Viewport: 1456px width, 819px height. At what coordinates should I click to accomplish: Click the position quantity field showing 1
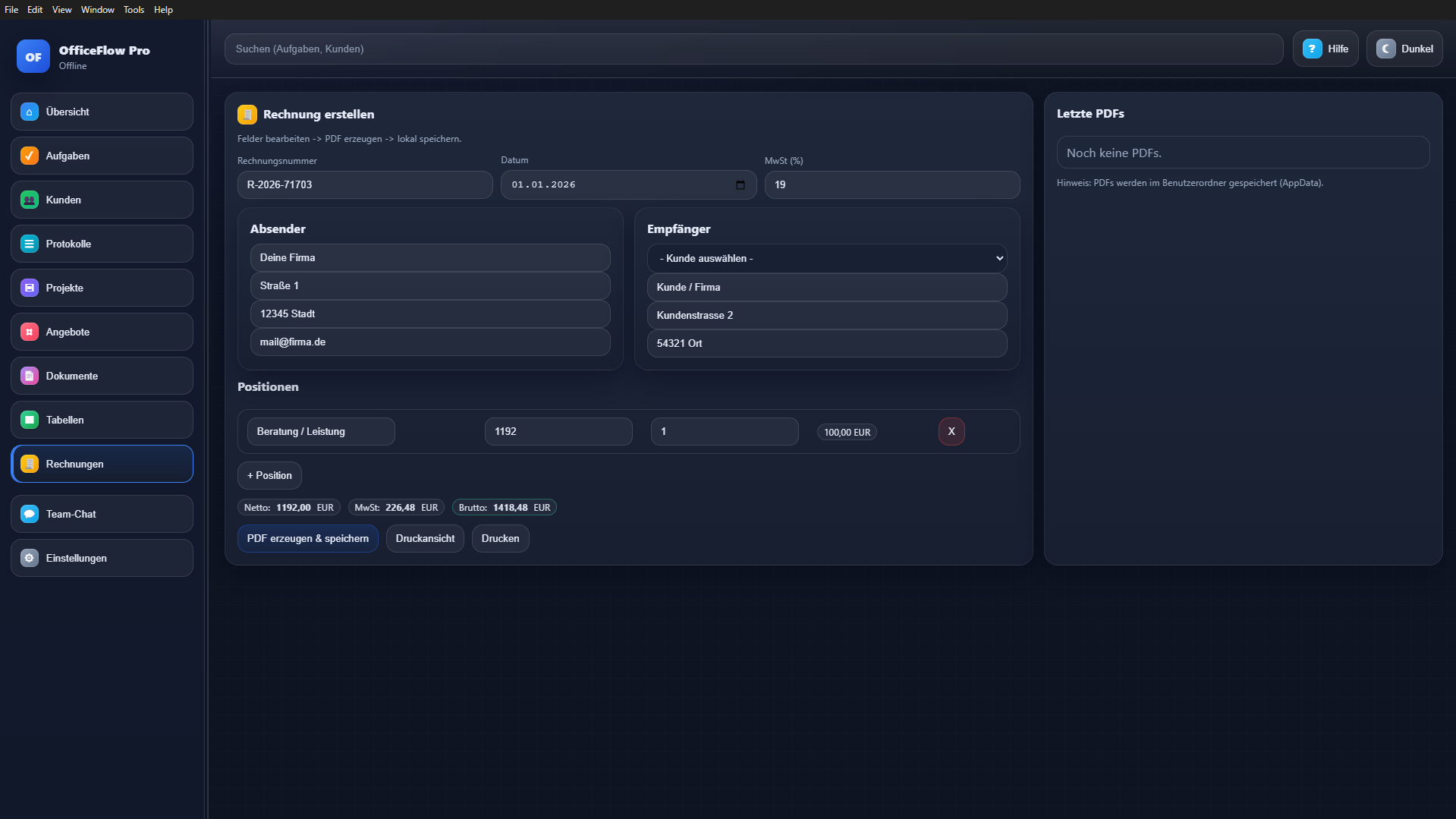tap(725, 431)
